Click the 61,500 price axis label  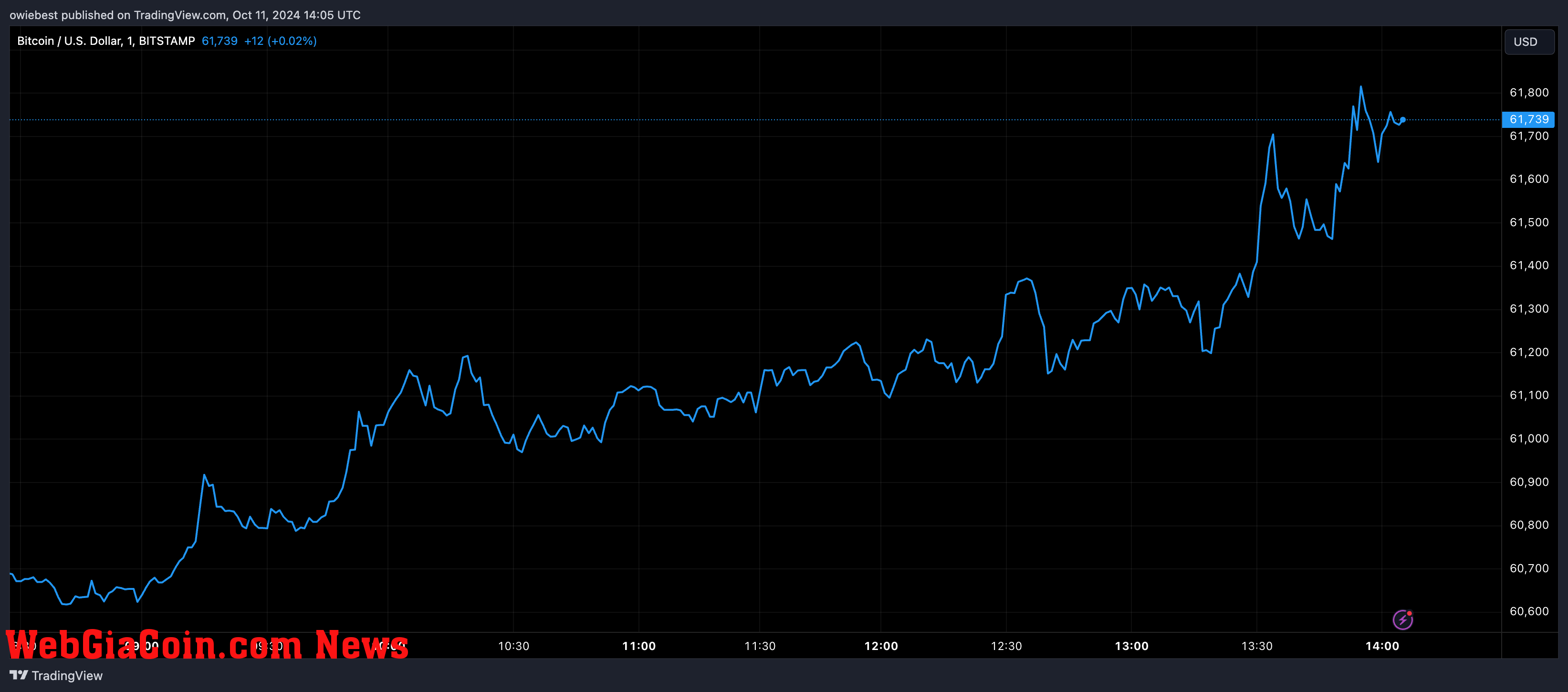[x=1529, y=222]
